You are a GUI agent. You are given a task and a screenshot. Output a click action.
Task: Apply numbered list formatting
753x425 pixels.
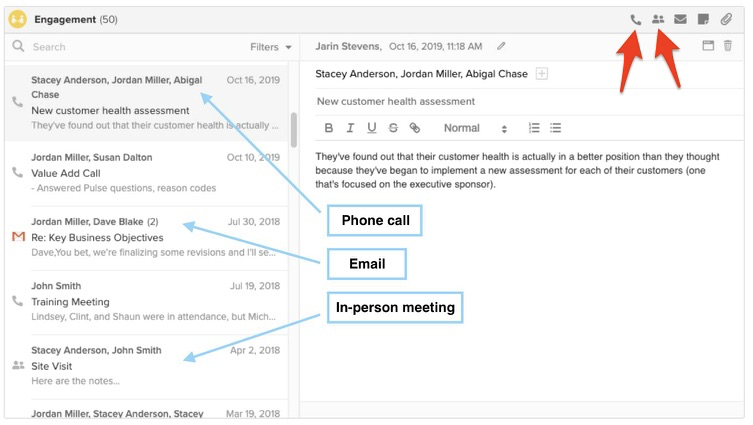[x=534, y=128]
